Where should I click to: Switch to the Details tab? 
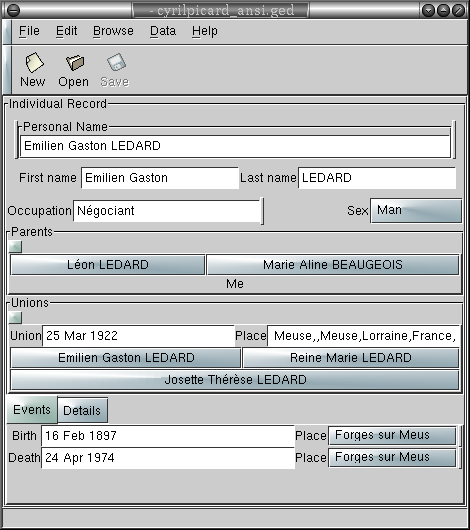click(x=83, y=410)
